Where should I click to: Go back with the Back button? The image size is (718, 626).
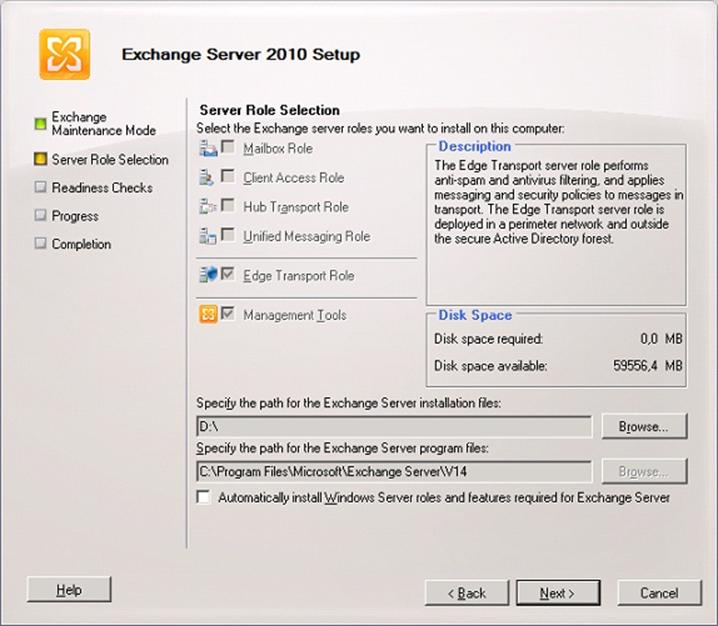467,593
